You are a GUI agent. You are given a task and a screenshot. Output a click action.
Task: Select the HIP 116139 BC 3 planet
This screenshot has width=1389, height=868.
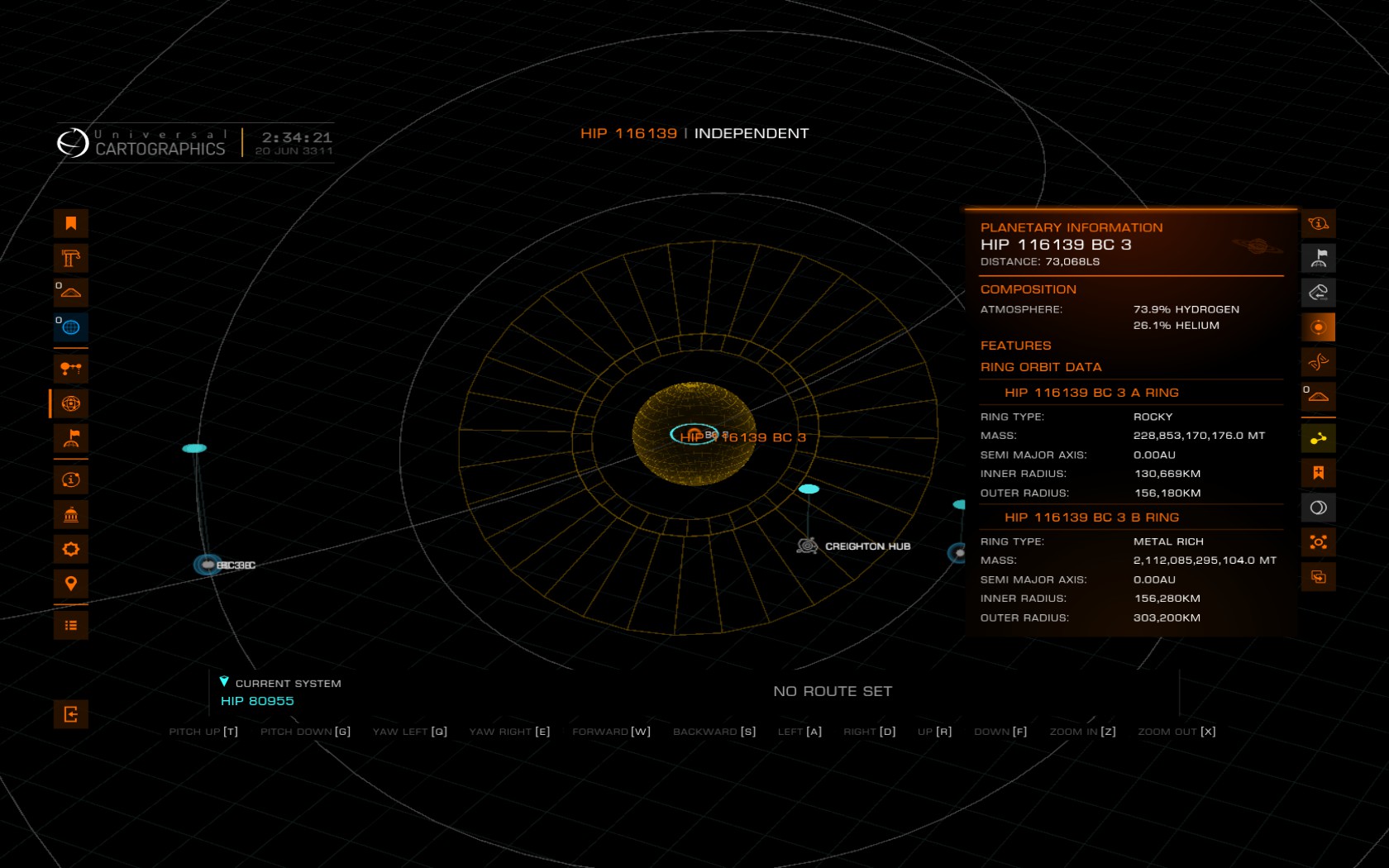(694, 433)
